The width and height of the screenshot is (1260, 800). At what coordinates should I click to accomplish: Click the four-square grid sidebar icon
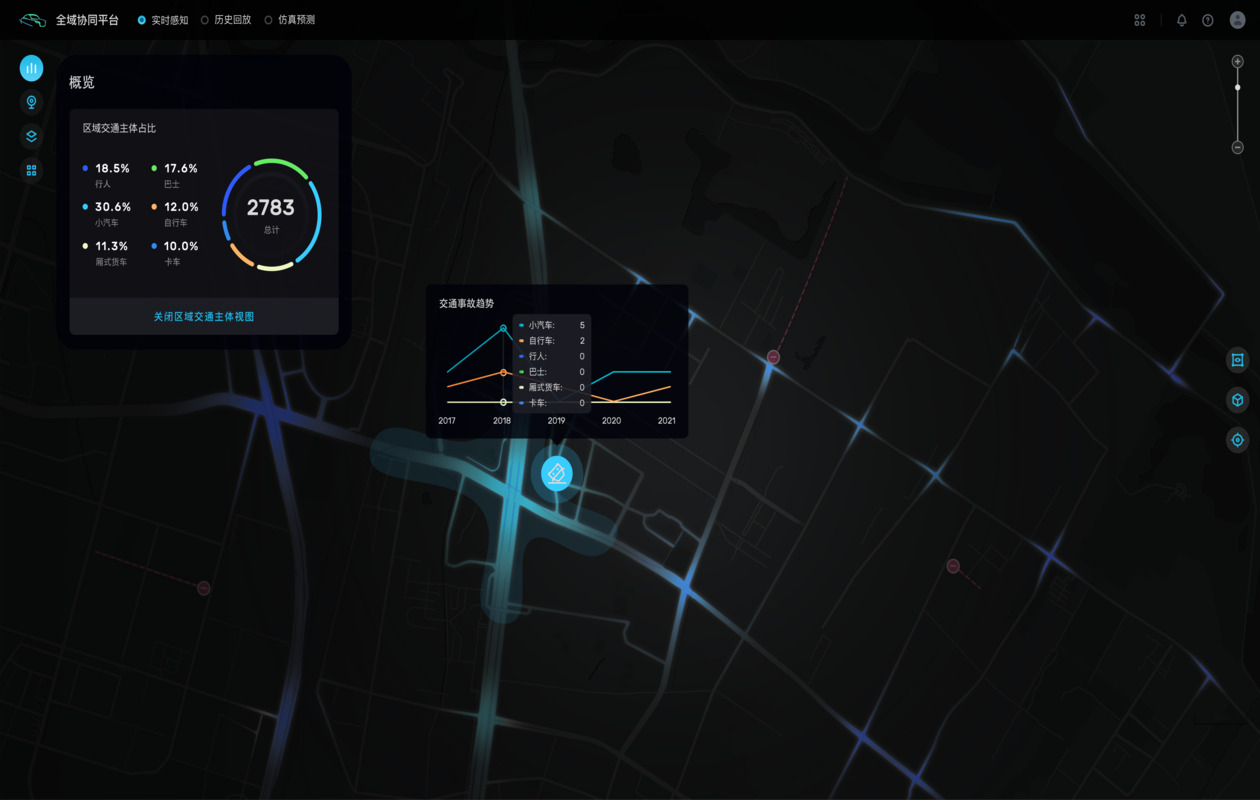31,170
